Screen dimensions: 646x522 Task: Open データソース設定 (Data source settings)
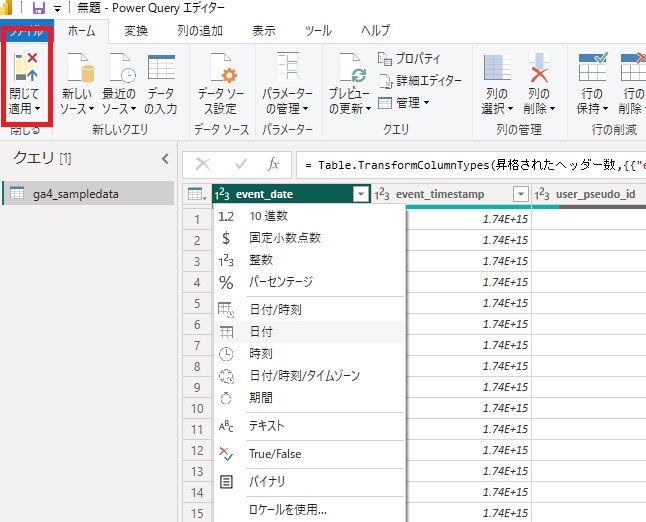221,84
